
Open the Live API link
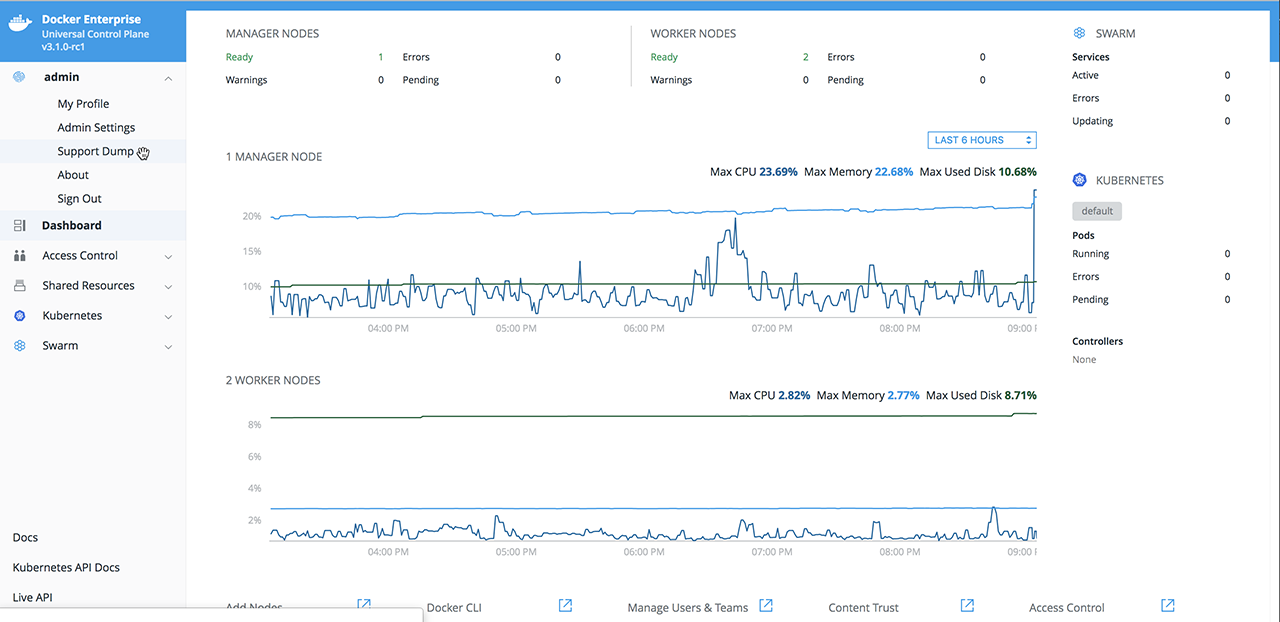click(x=32, y=598)
